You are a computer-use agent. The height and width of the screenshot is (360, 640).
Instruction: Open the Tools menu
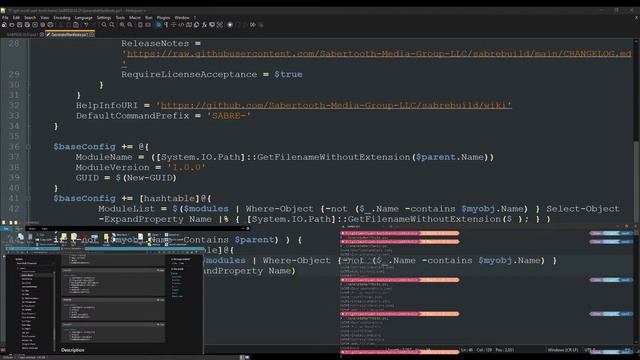pos(120,18)
